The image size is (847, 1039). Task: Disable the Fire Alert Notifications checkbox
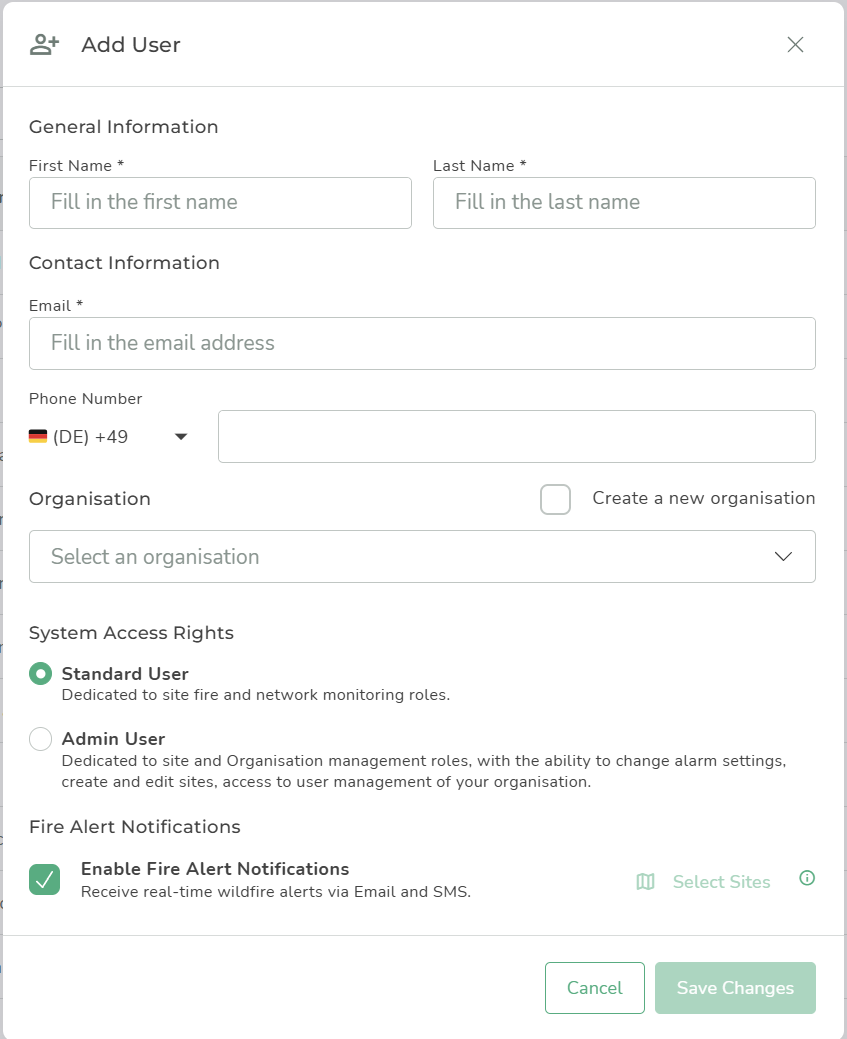point(44,880)
